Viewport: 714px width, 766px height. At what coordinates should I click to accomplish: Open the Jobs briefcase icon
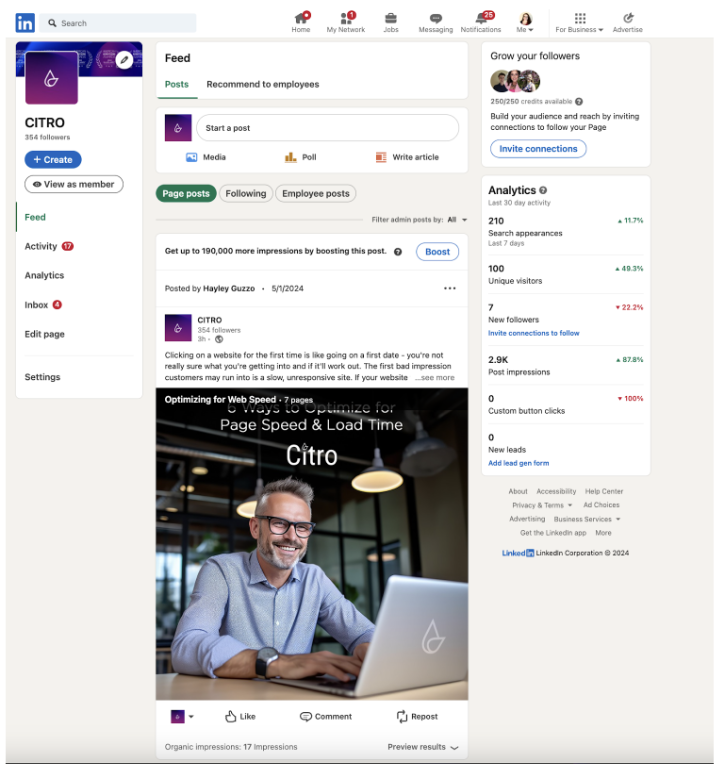coord(390,19)
